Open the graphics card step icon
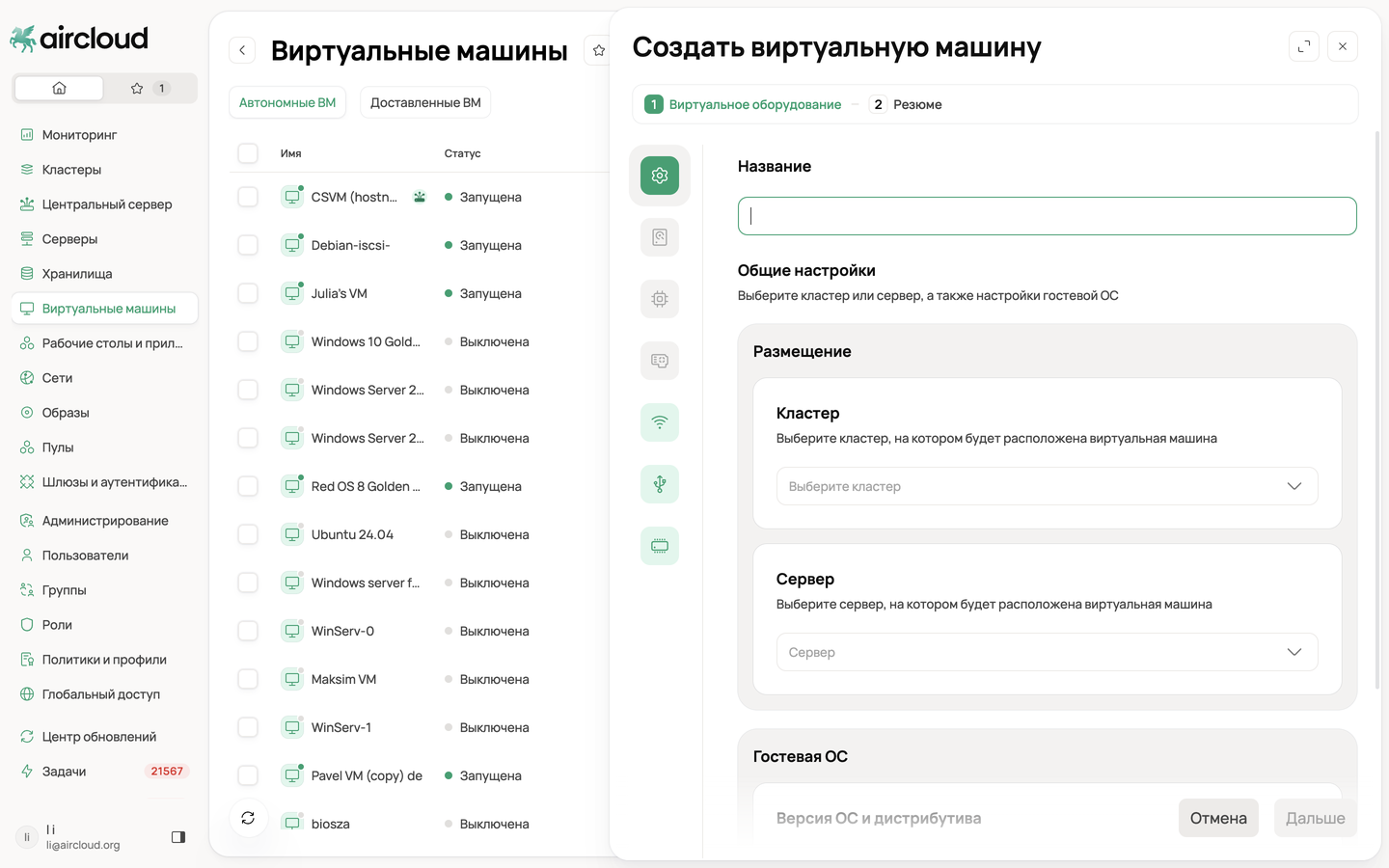 coord(660,361)
